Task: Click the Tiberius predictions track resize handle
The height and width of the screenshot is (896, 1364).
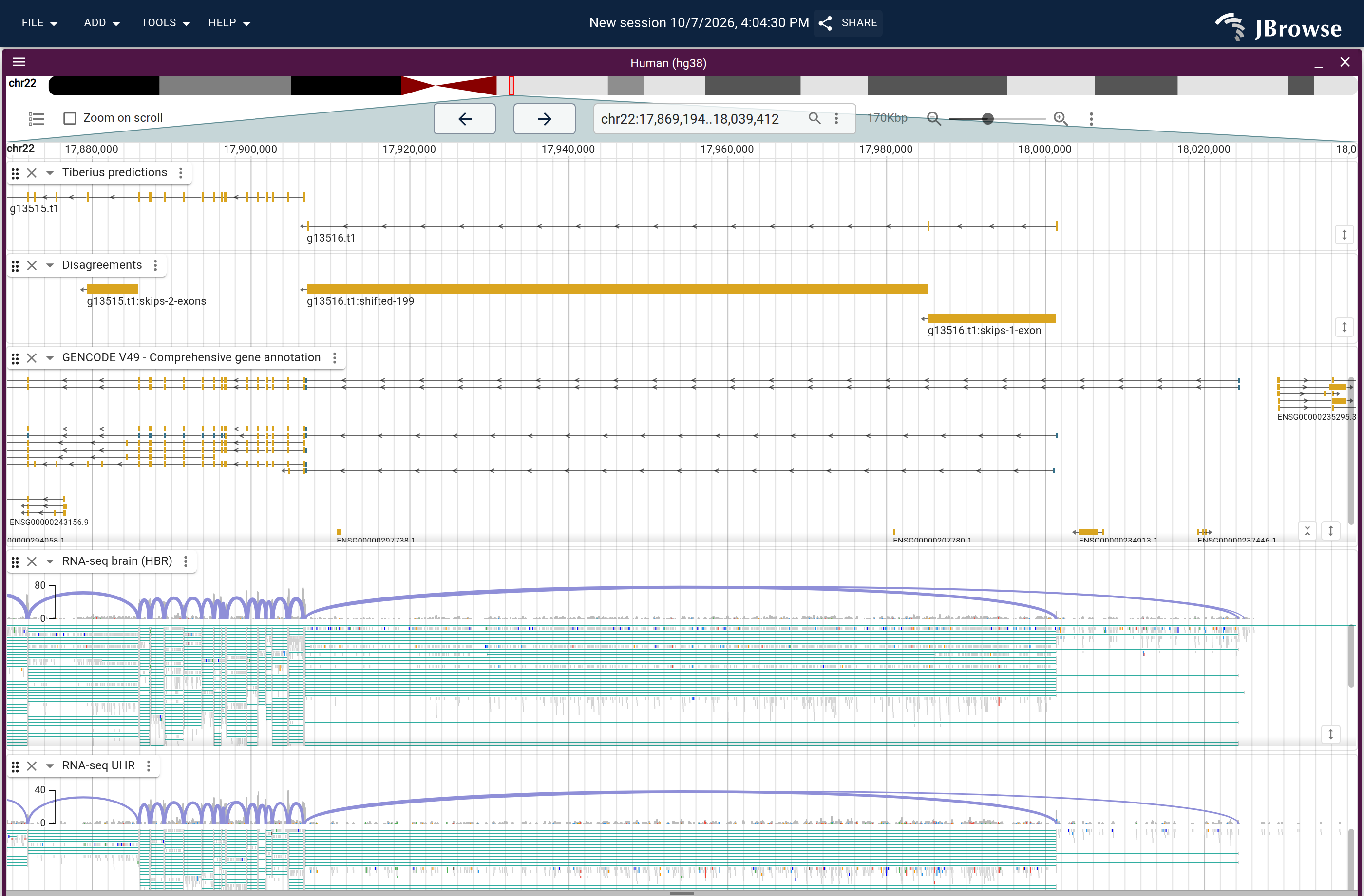Action: click(x=1344, y=234)
